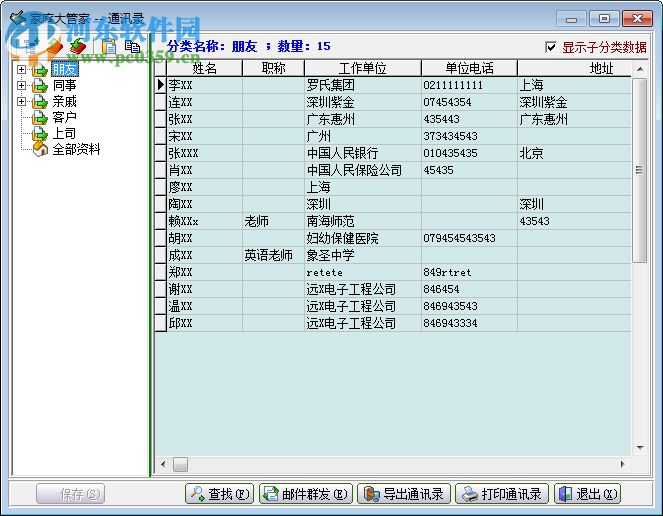Click the row selector for 邱XX
663x516 pixels.
tap(161, 323)
